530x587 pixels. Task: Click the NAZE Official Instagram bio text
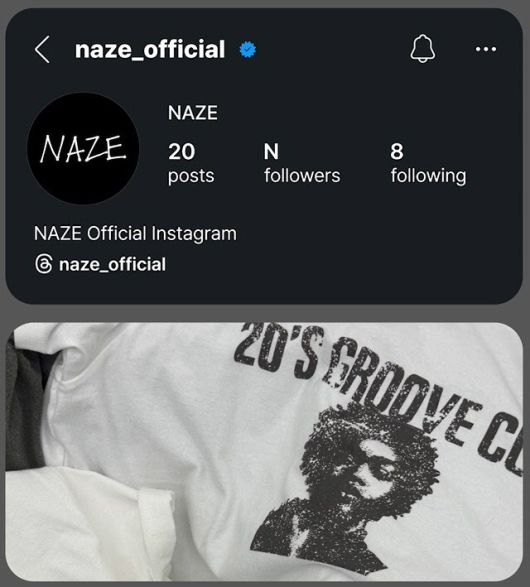[135, 234]
